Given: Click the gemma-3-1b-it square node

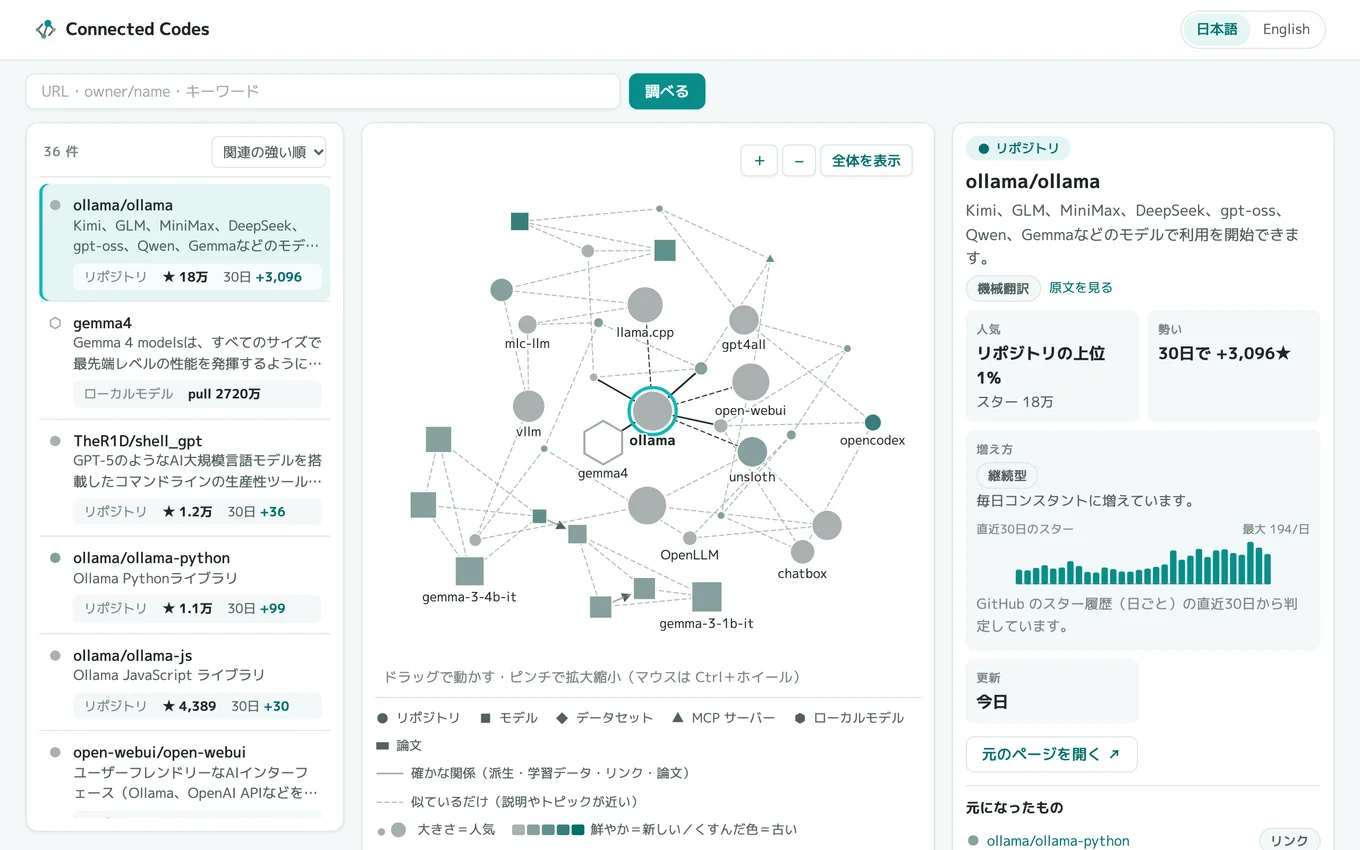Looking at the screenshot, I should click(707, 597).
